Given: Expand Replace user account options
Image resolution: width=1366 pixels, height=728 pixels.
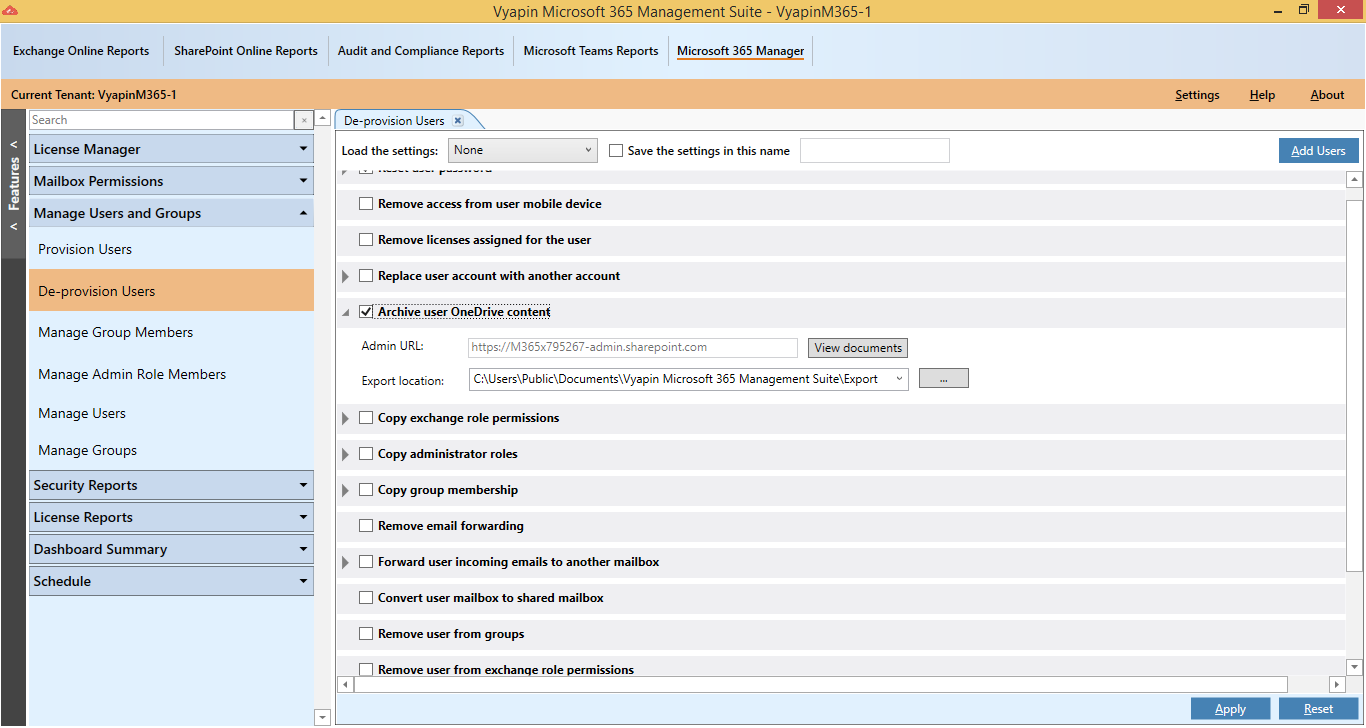Looking at the screenshot, I should pyautogui.click(x=346, y=276).
